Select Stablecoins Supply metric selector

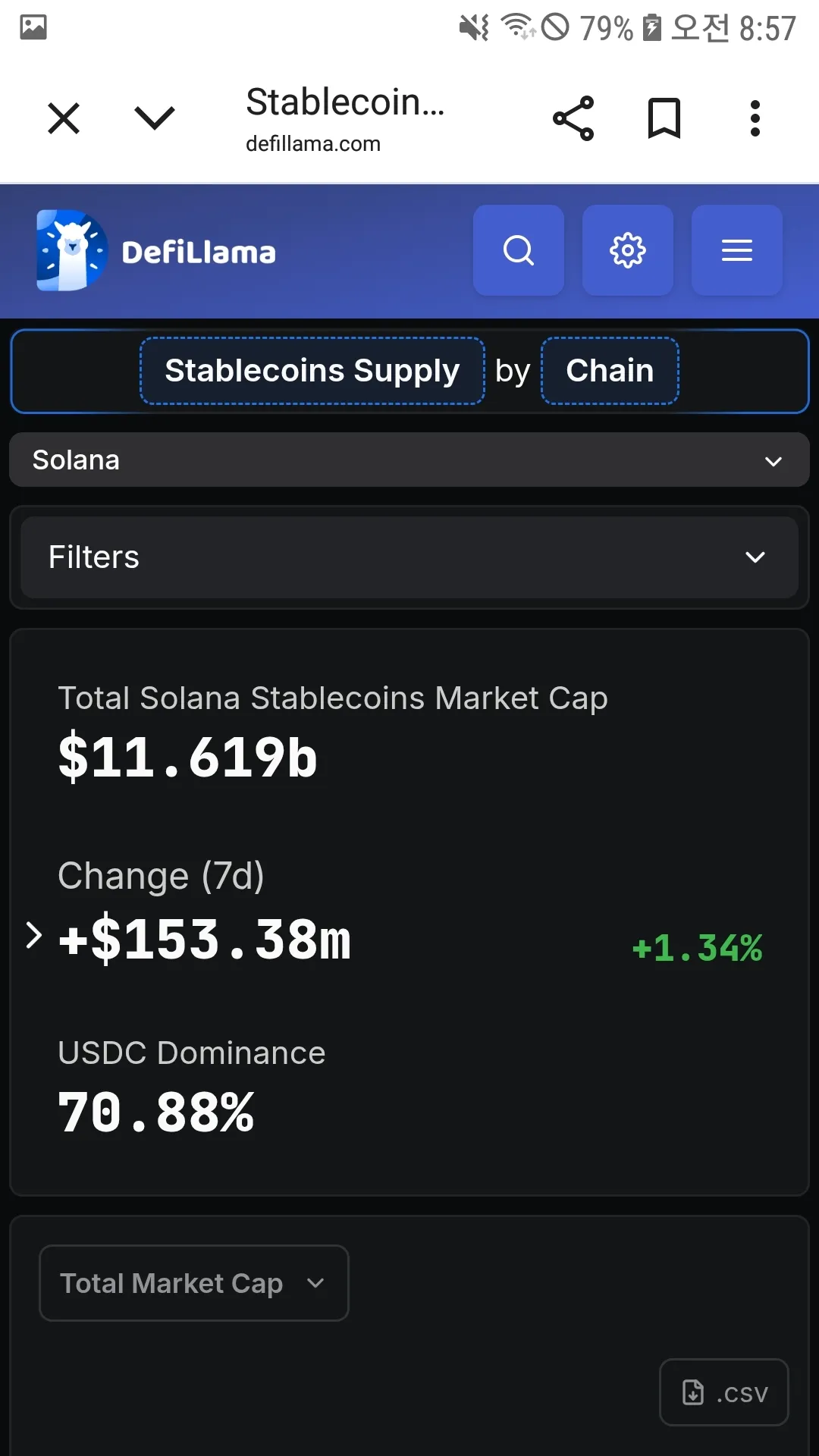(312, 371)
